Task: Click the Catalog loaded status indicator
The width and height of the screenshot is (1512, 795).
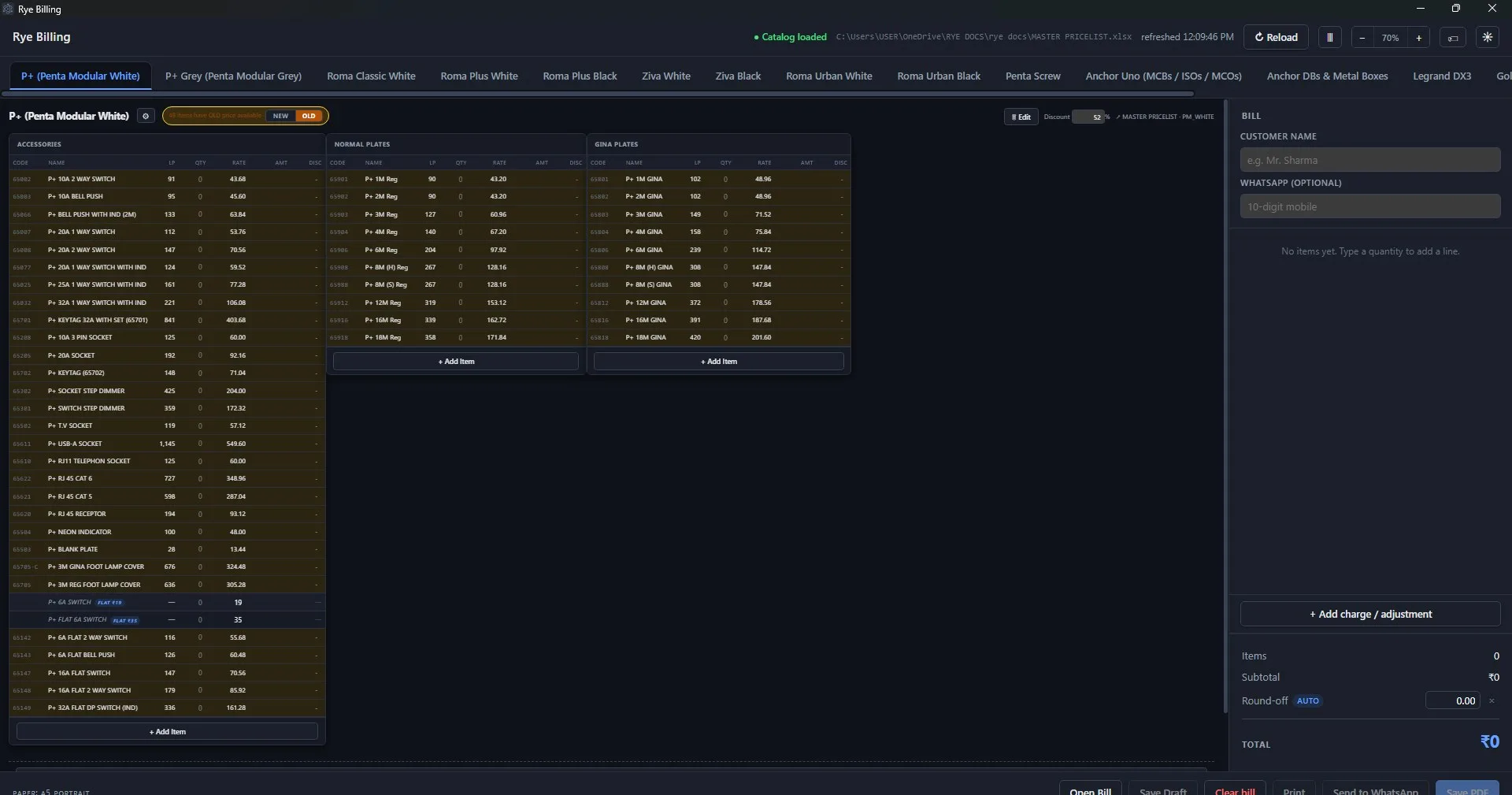Action: pyautogui.click(x=790, y=37)
